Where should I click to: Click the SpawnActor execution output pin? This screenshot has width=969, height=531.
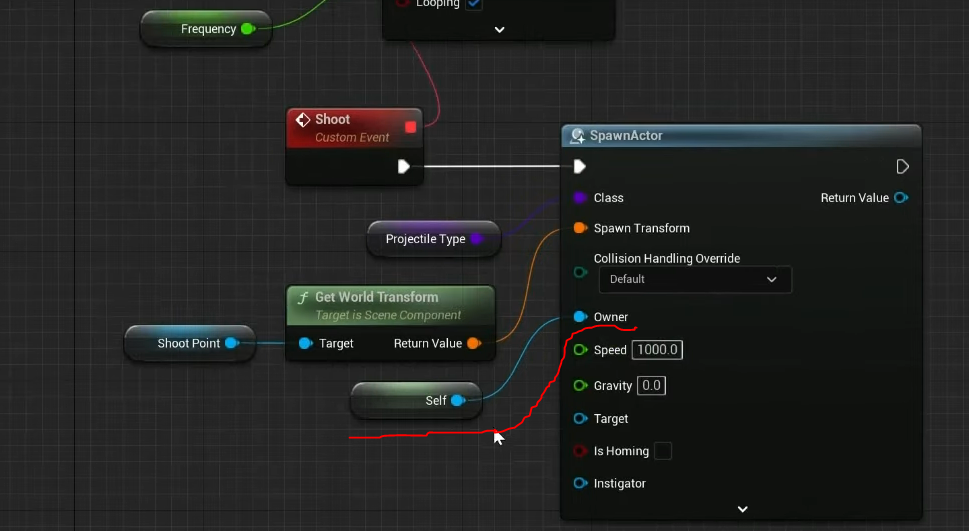point(902,167)
